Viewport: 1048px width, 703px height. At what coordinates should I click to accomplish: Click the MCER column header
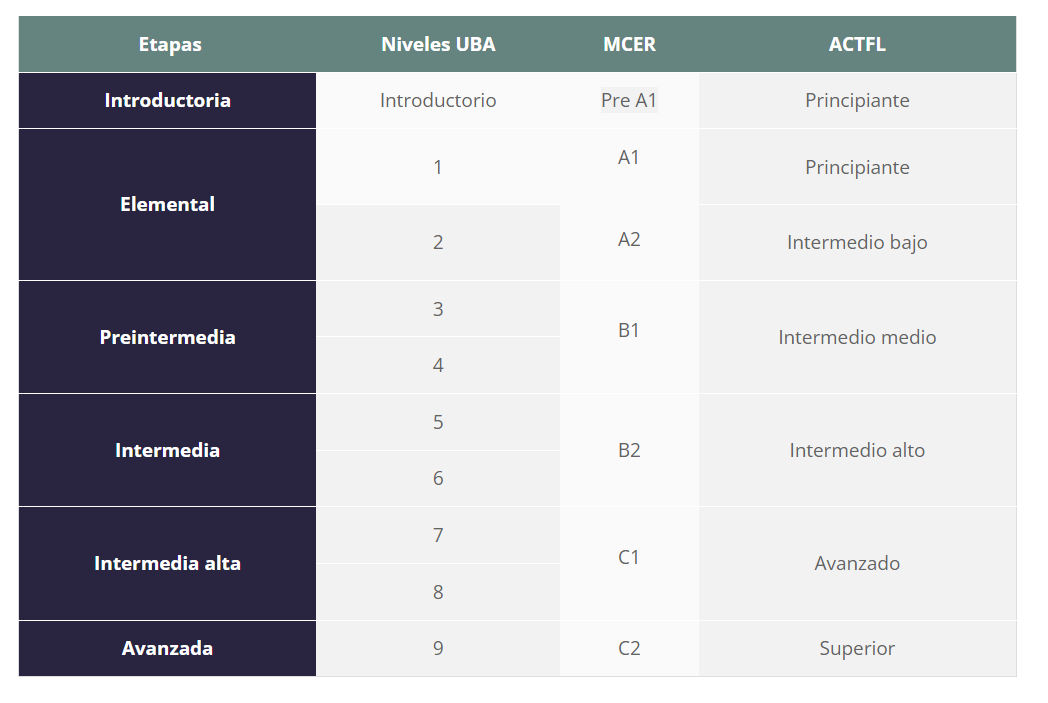tap(629, 44)
